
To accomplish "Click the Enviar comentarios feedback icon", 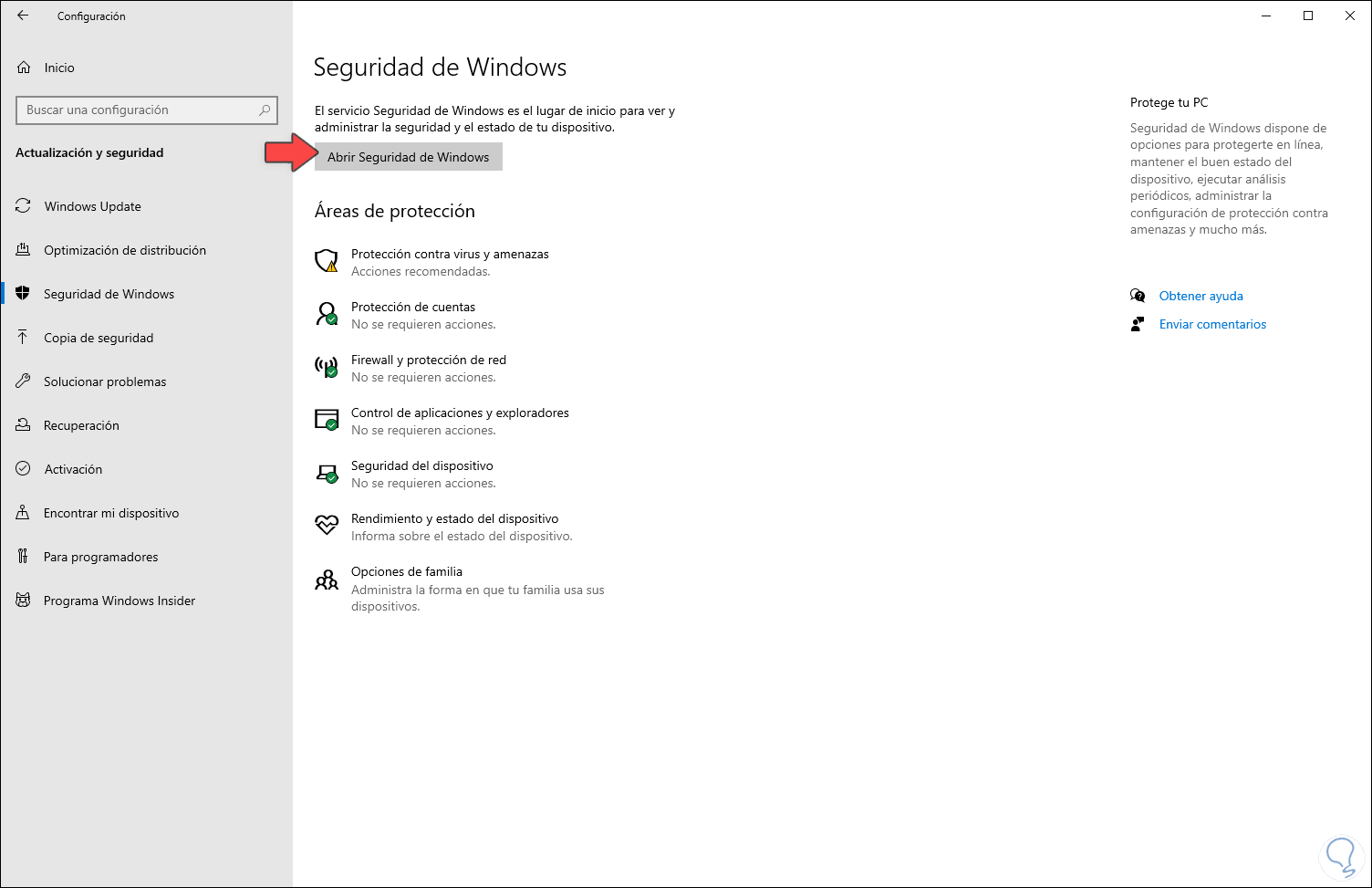I will pyautogui.click(x=1138, y=324).
